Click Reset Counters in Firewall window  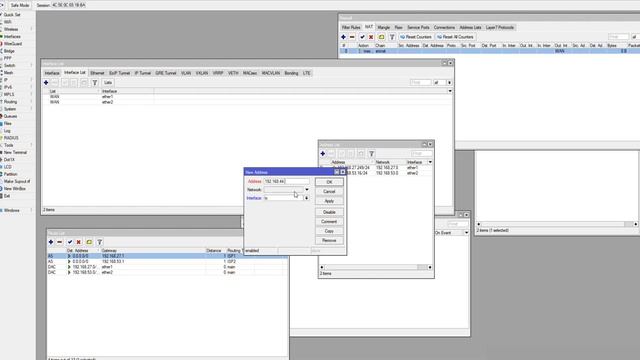coord(416,37)
